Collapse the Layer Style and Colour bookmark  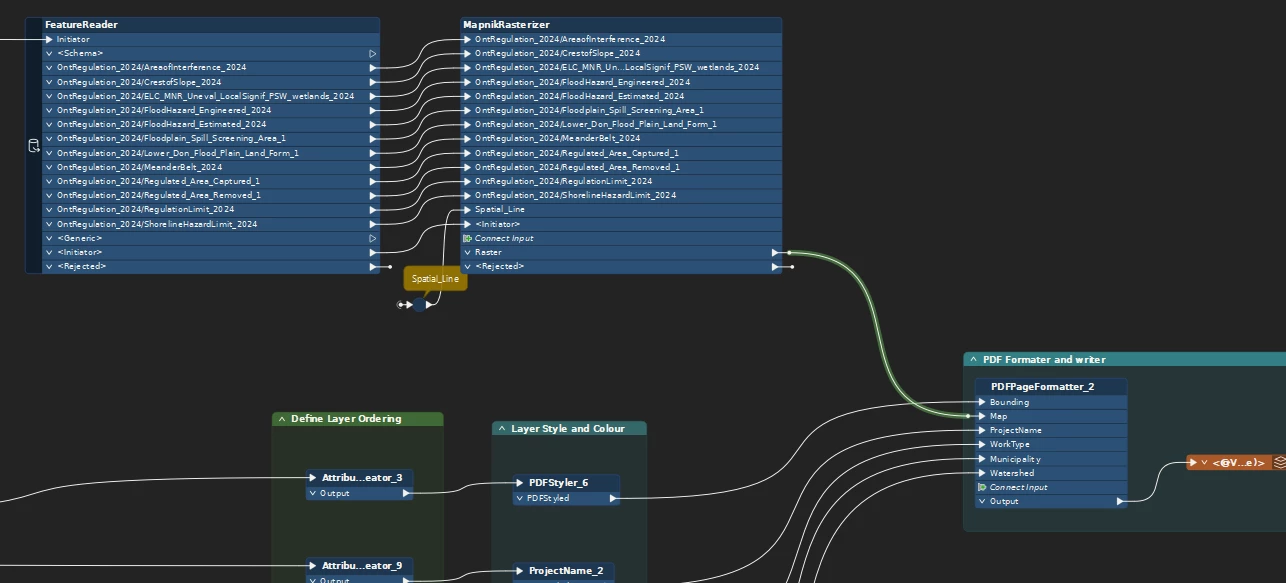tap(501, 429)
